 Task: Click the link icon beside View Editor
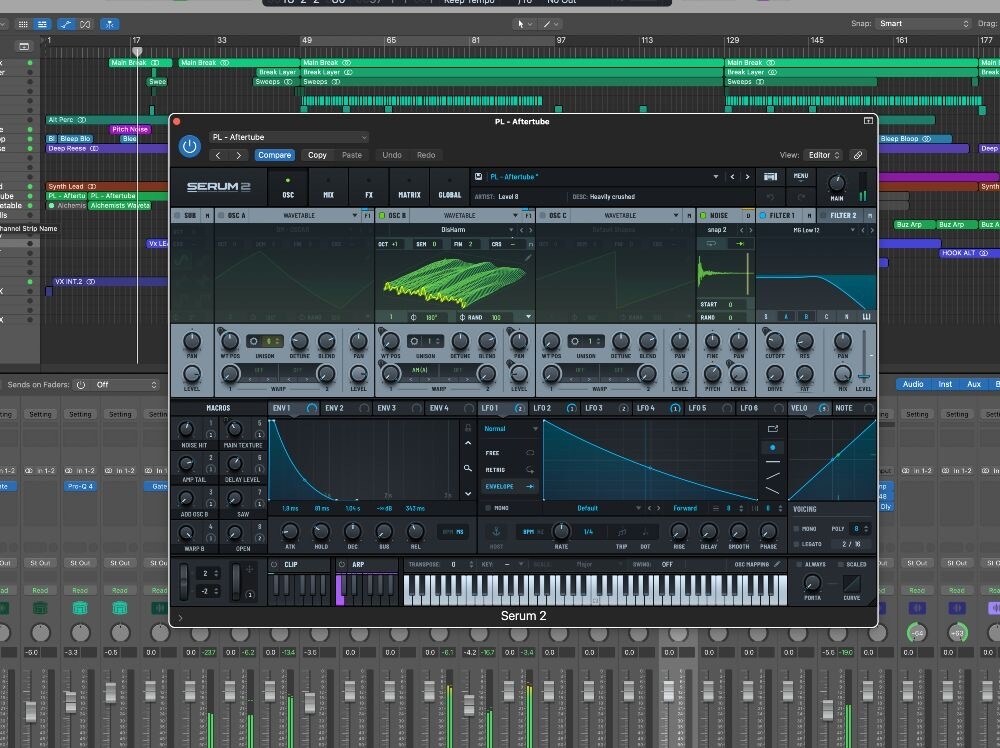858,155
